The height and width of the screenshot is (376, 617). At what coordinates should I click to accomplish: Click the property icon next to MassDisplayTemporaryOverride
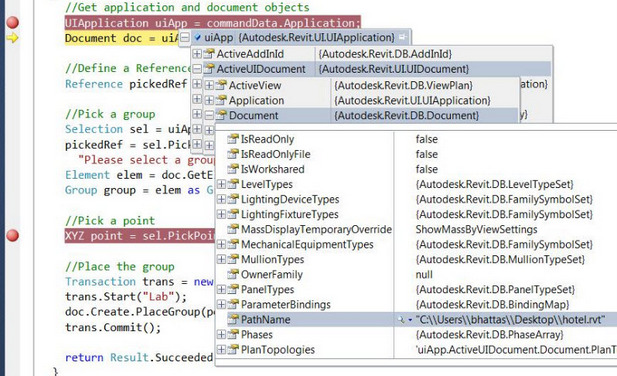tap(233, 229)
